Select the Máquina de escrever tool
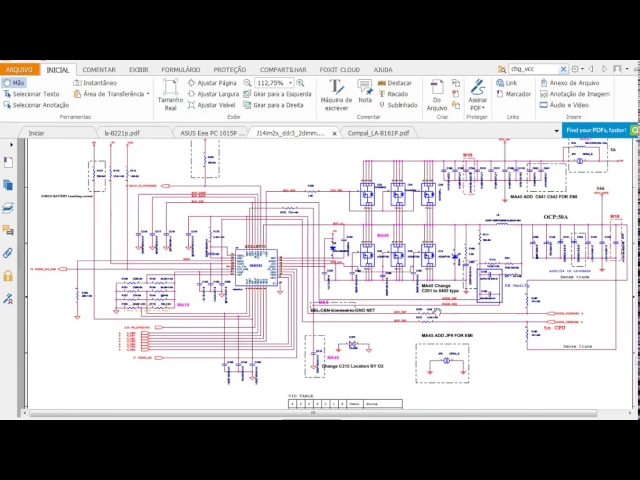Image resolution: width=640 pixels, height=480 pixels. 336,95
